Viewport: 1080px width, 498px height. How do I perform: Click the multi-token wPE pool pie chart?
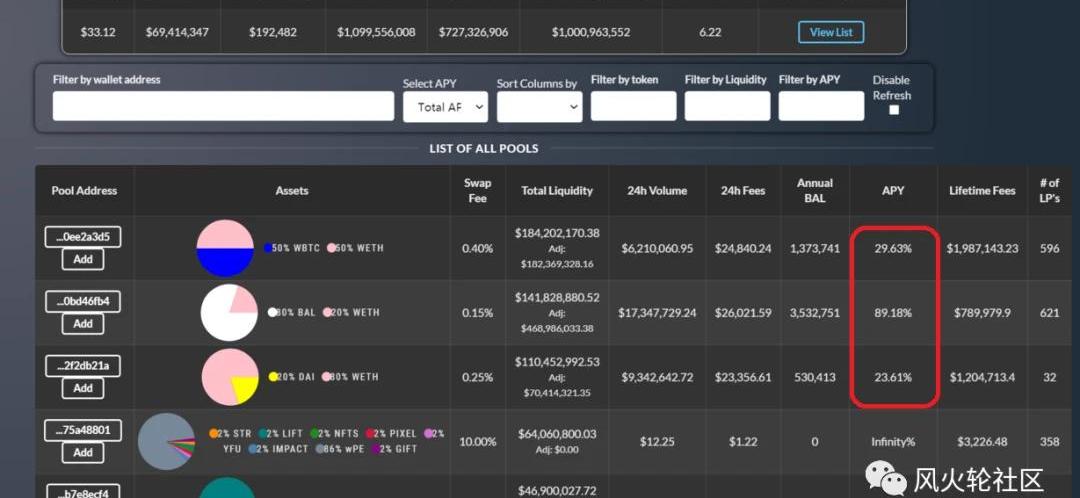166,441
